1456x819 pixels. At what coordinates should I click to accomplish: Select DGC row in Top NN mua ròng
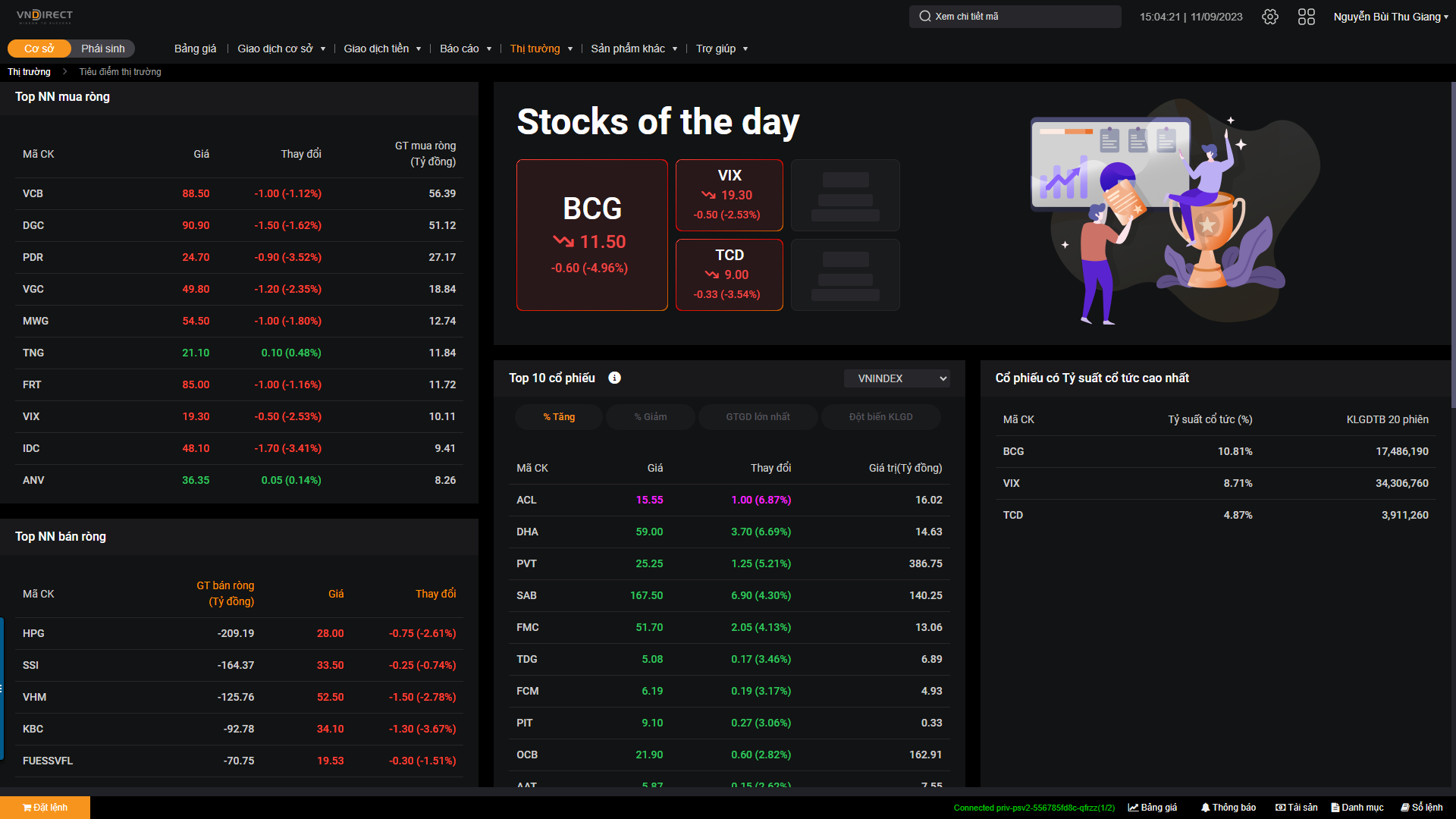239,225
